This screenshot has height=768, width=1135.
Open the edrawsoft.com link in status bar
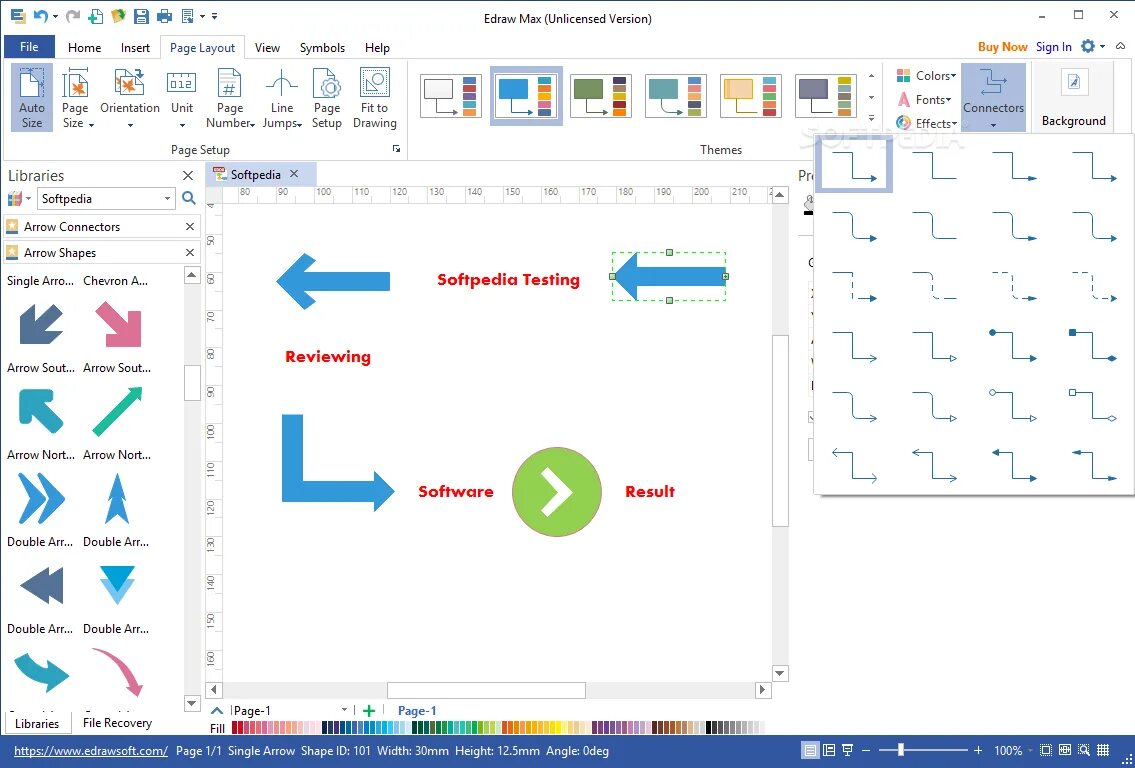(90, 751)
